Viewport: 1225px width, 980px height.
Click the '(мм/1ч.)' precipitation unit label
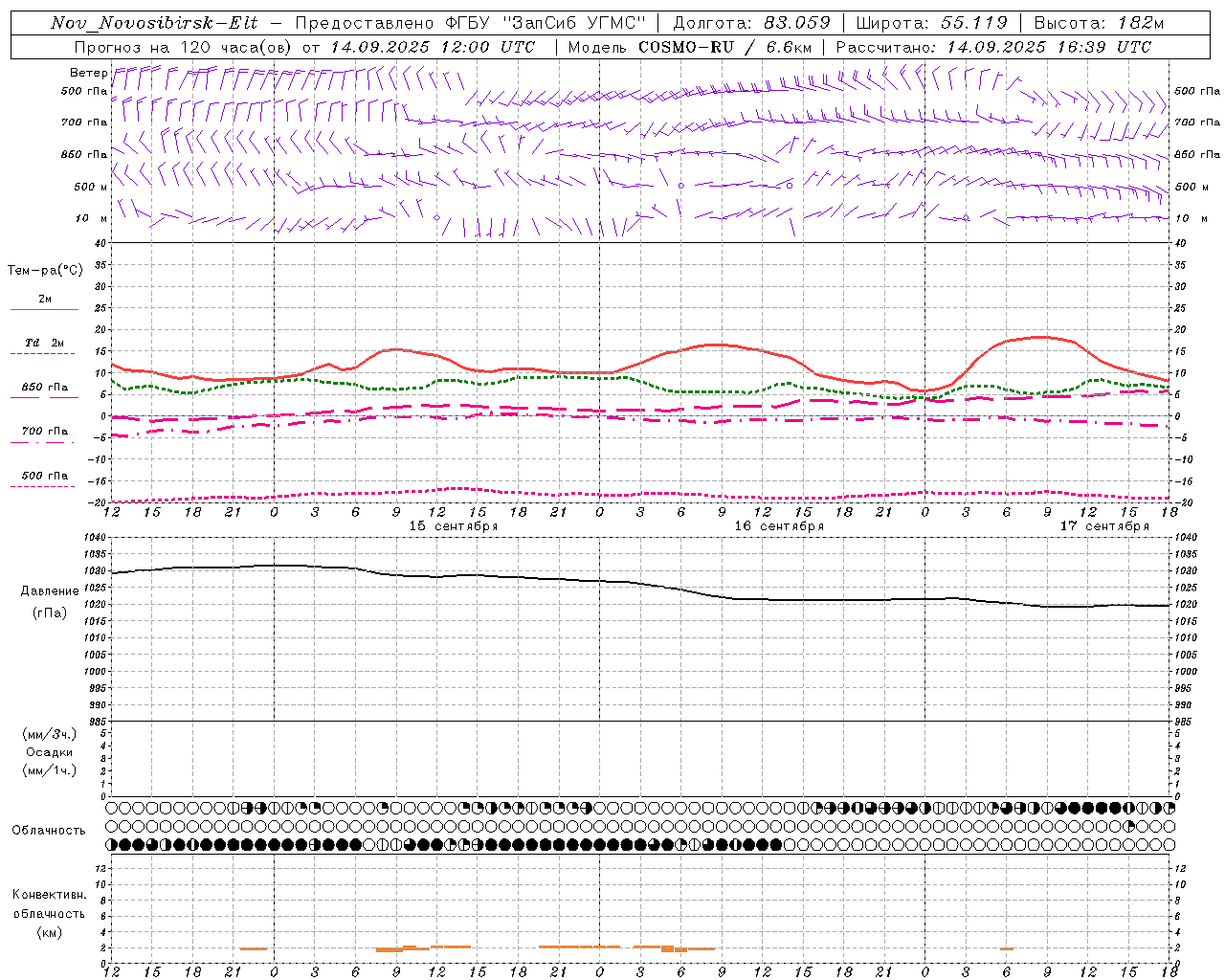click(50, 770)
